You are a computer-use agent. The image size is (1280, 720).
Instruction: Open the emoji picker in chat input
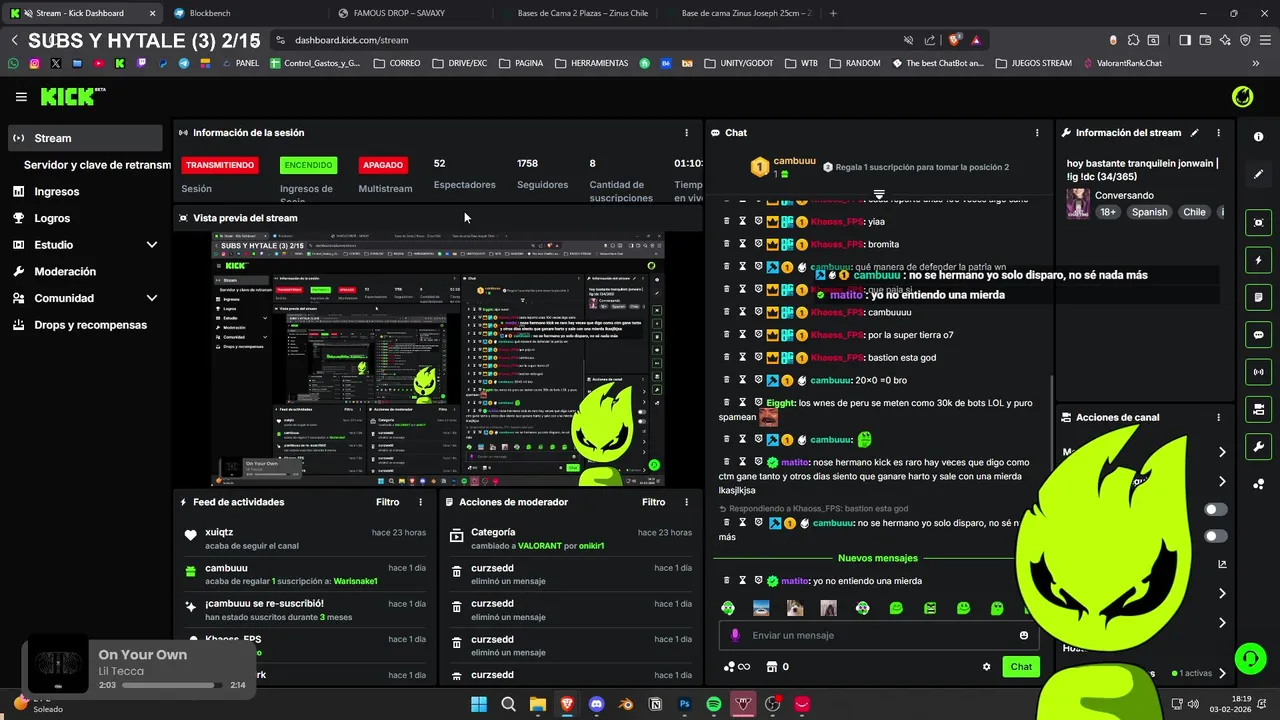pos(1023,635)
